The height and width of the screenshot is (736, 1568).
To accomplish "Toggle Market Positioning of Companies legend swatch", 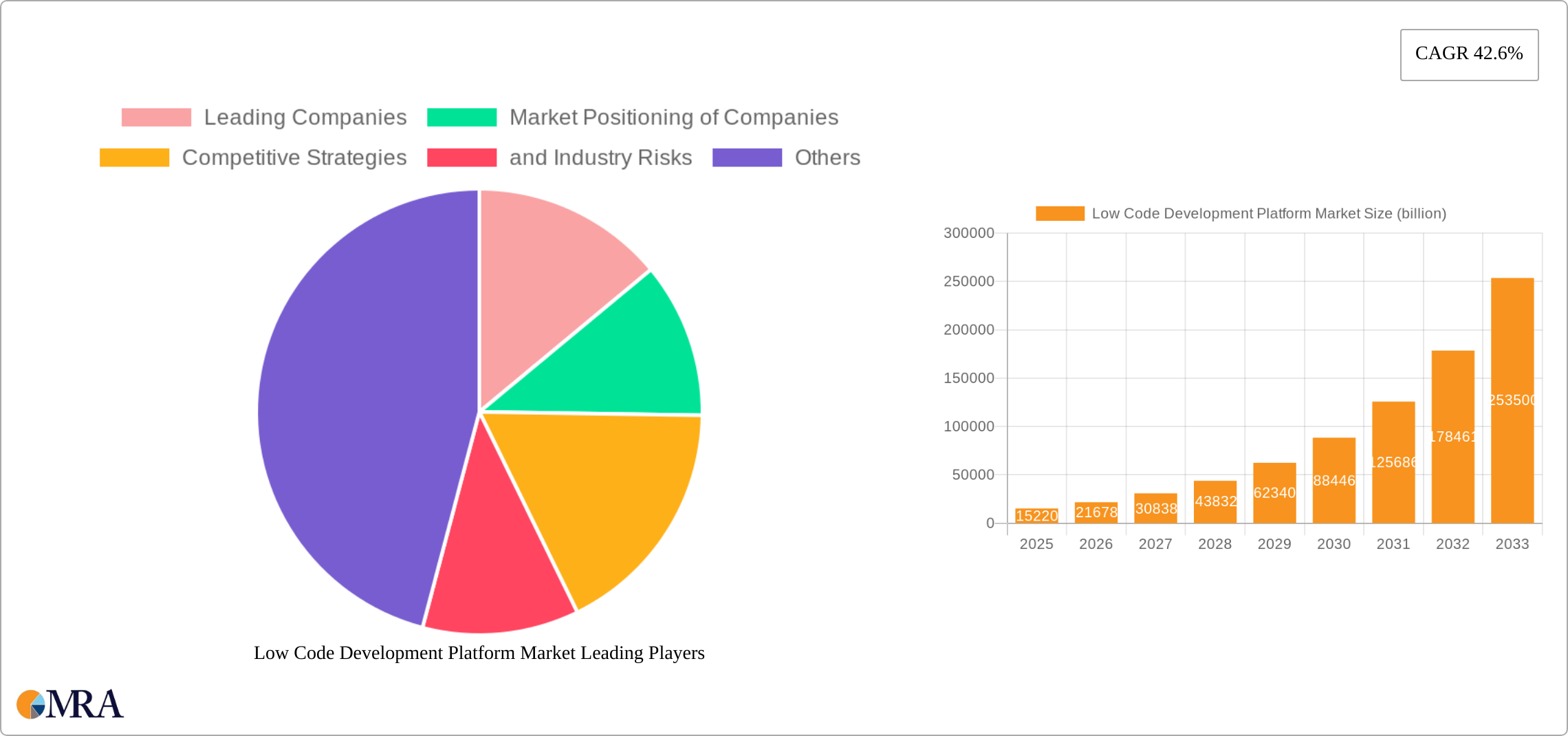I will click(x=461, y=118).
